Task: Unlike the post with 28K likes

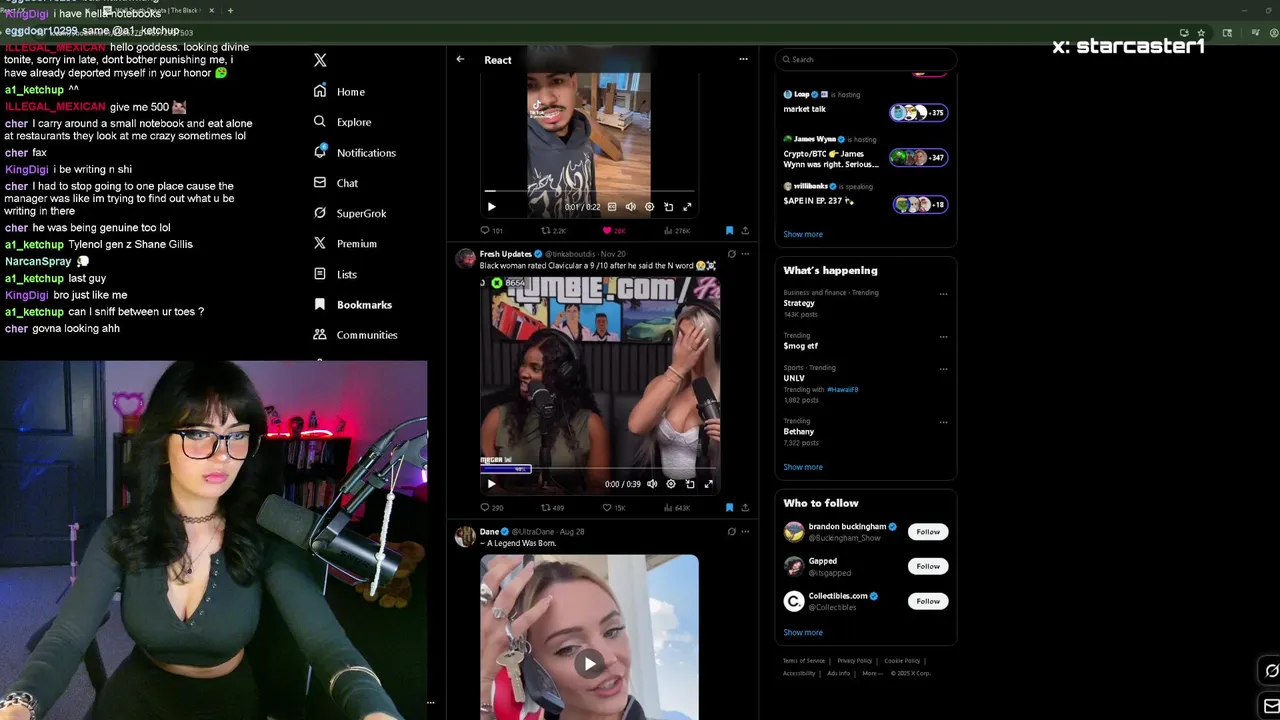Action: tap(613, 231)
